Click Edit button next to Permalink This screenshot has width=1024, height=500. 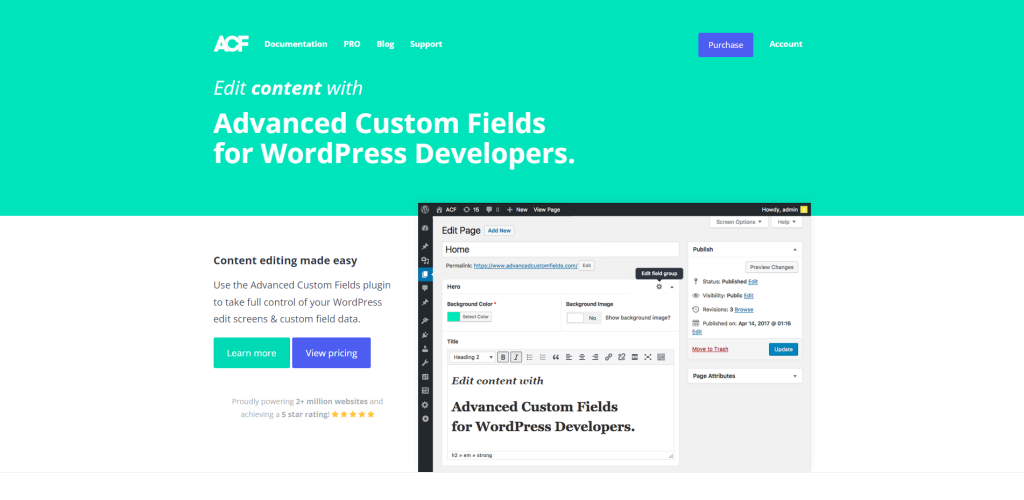pos(586,266)
